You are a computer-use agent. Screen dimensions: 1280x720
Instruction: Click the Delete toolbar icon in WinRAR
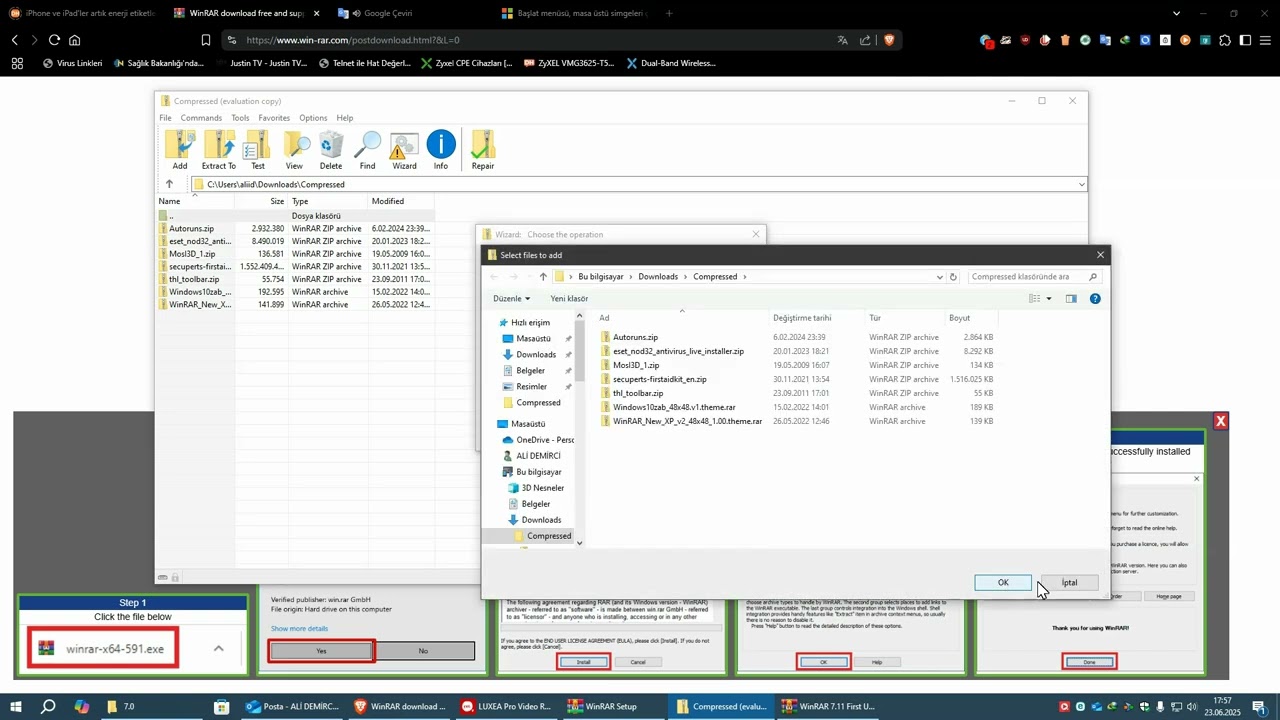[331, 150]
